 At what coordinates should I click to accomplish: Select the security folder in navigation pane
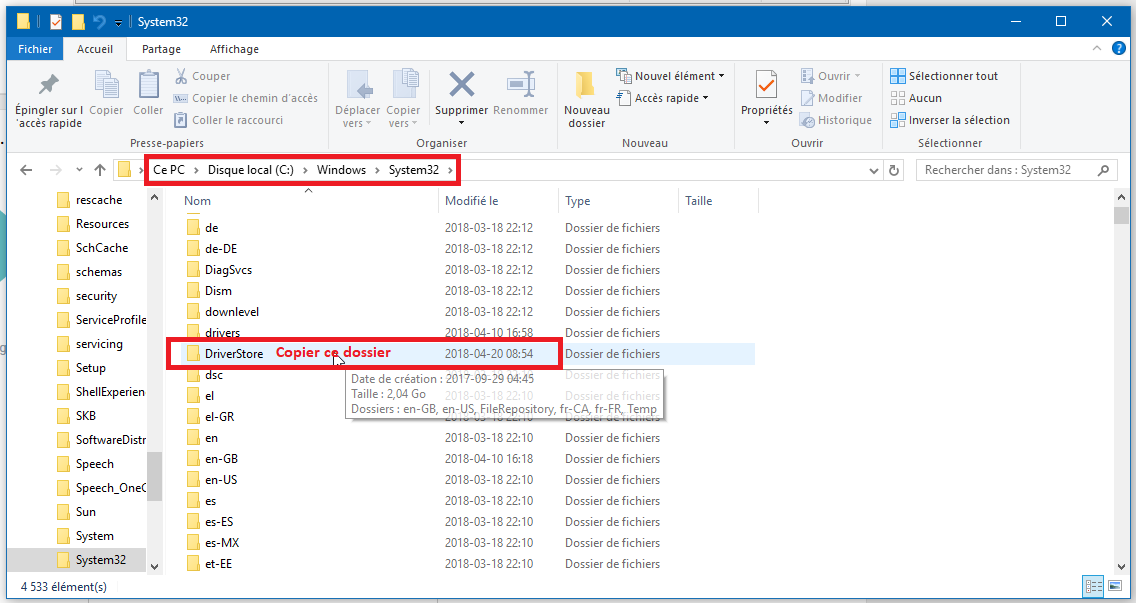(x=96, y=296)
